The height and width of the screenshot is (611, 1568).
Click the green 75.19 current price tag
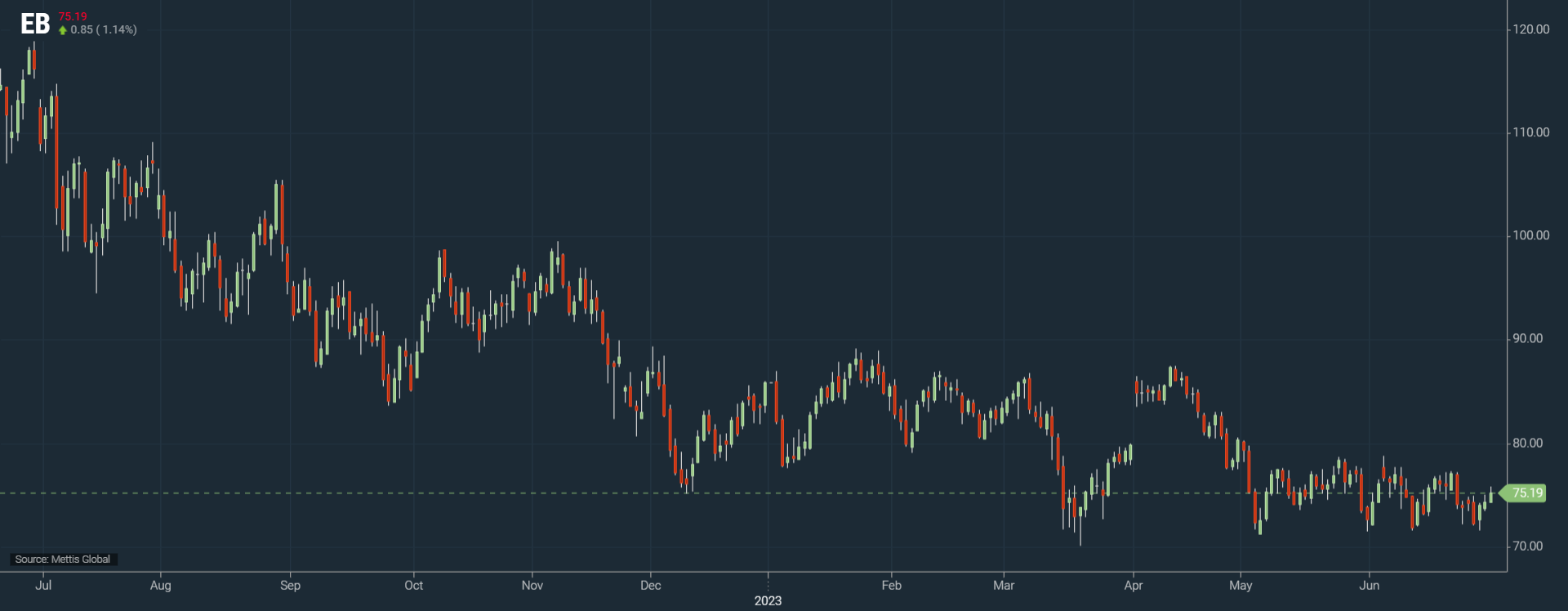(x=1524, y=493)
